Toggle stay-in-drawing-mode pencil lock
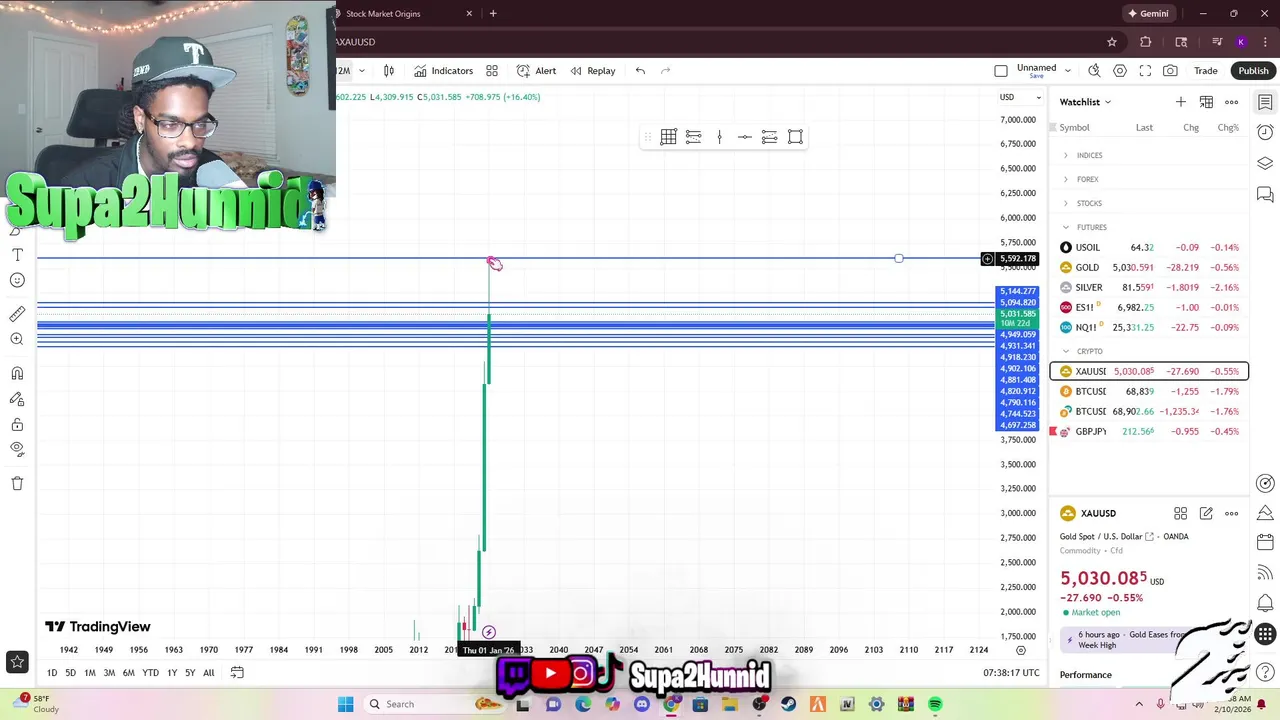 [17, 399]
